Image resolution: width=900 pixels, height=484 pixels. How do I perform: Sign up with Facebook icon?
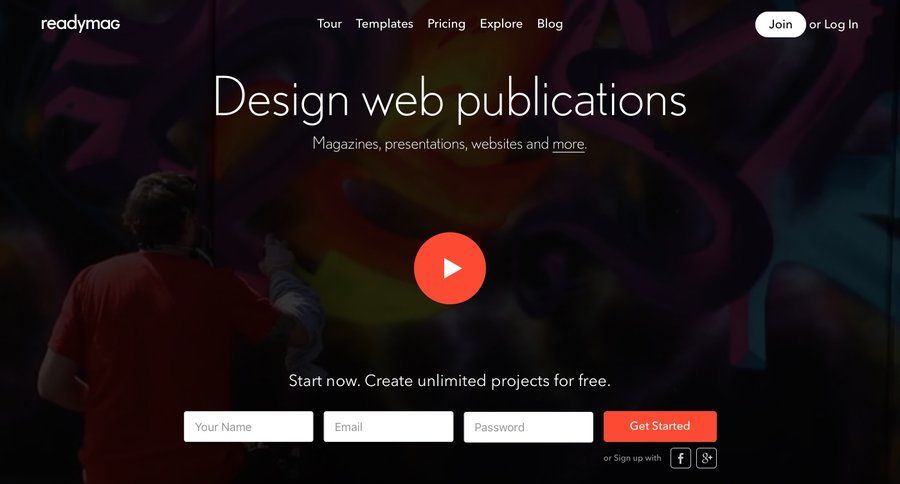coord(680,458)
